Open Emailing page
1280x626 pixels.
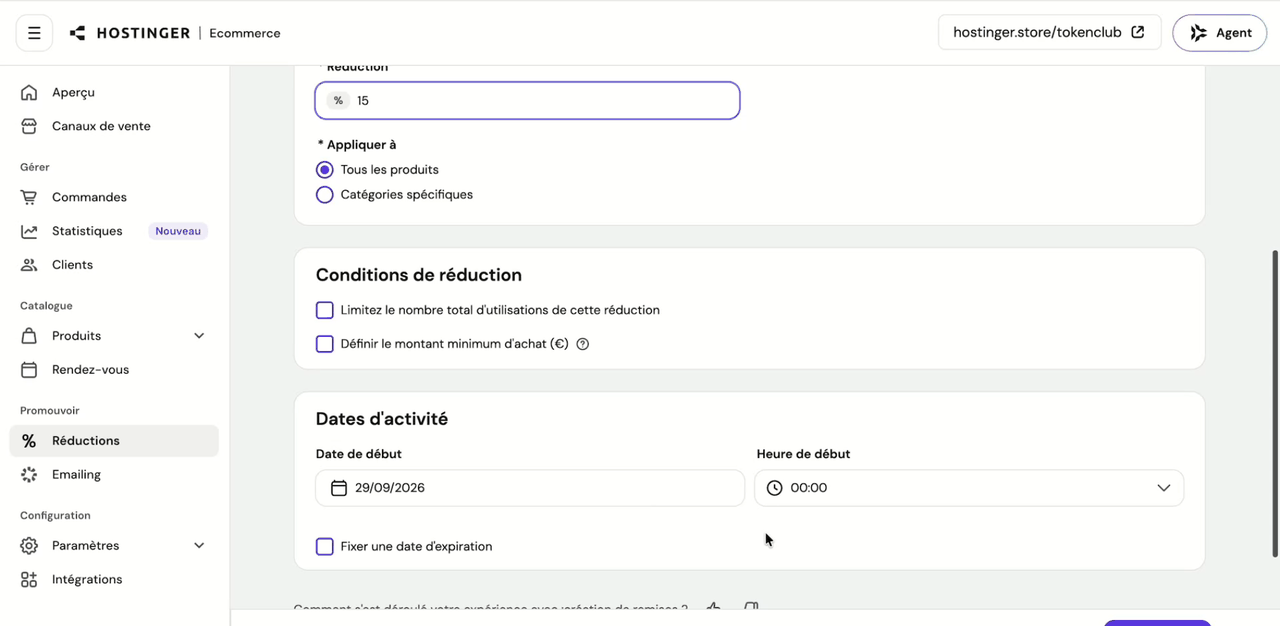114,475
